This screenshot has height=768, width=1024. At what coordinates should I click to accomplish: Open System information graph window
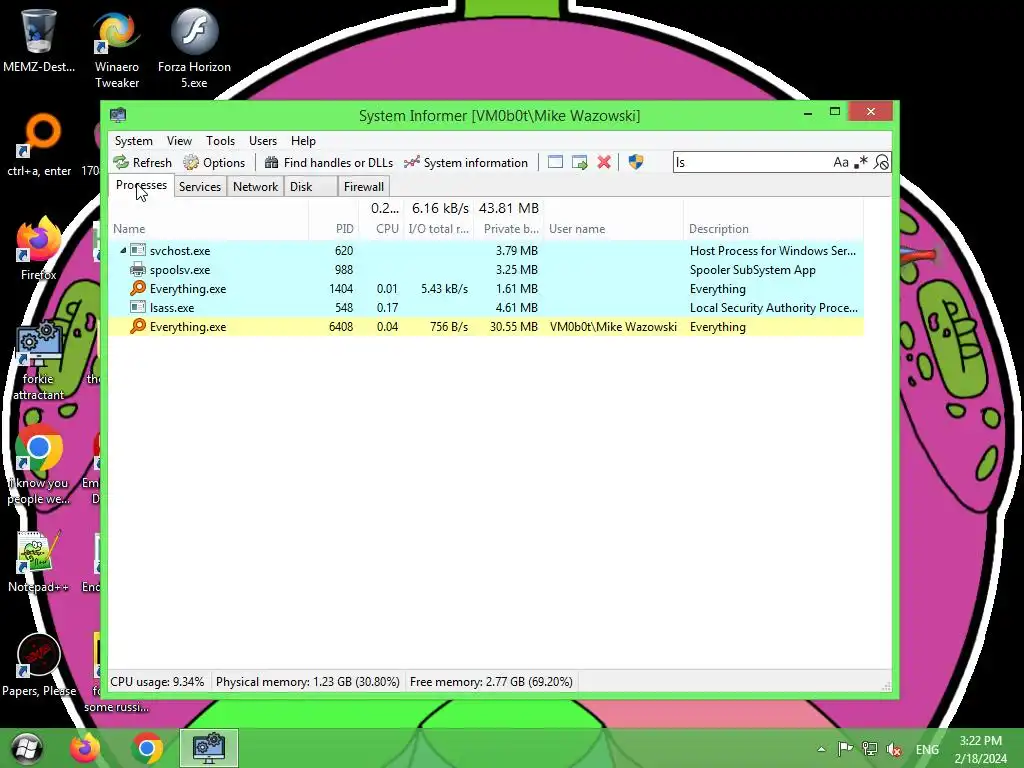pos(466,163)
